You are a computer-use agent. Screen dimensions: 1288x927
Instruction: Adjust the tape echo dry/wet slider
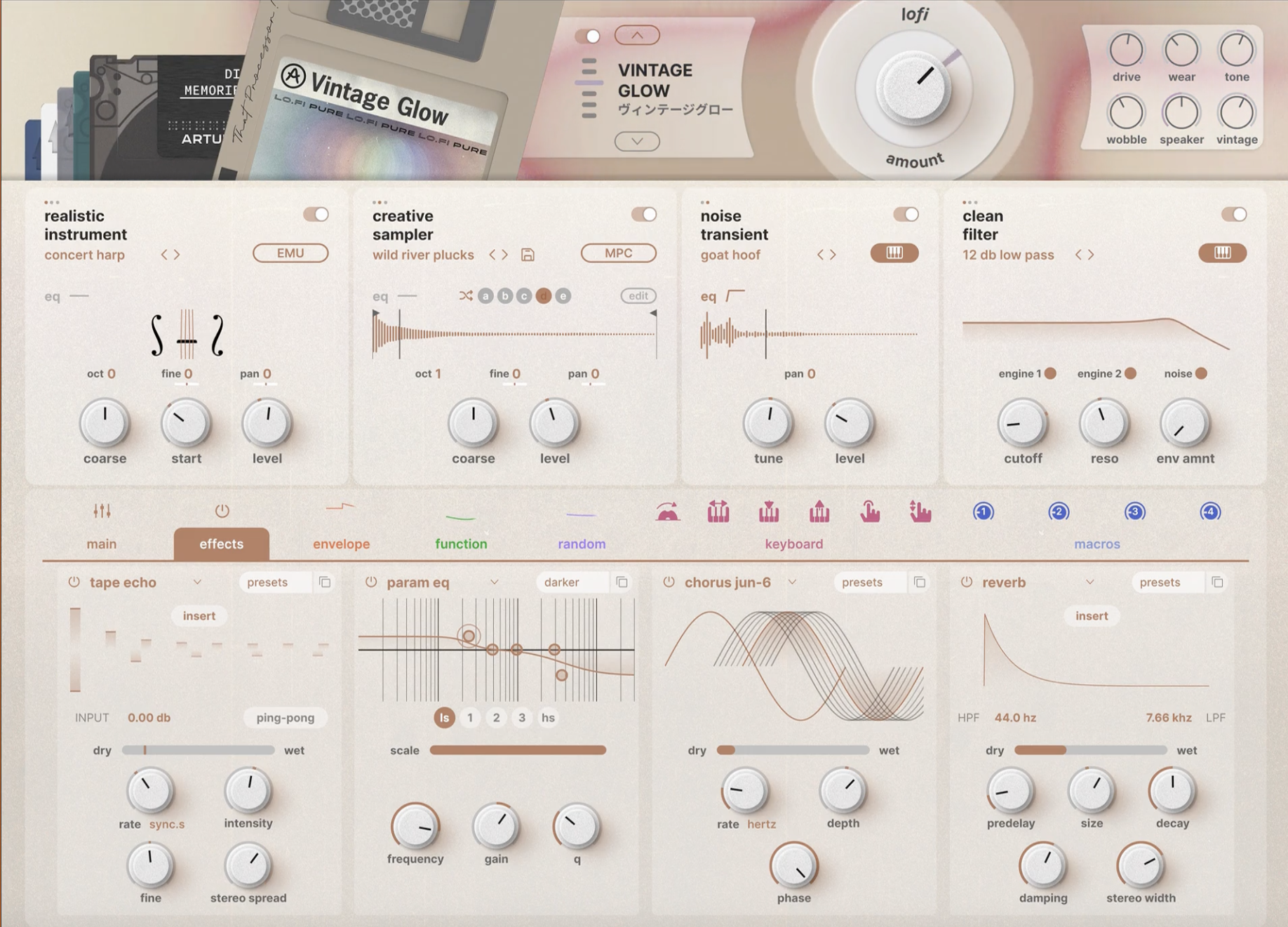pyautogui.click(x=199, y=750)
